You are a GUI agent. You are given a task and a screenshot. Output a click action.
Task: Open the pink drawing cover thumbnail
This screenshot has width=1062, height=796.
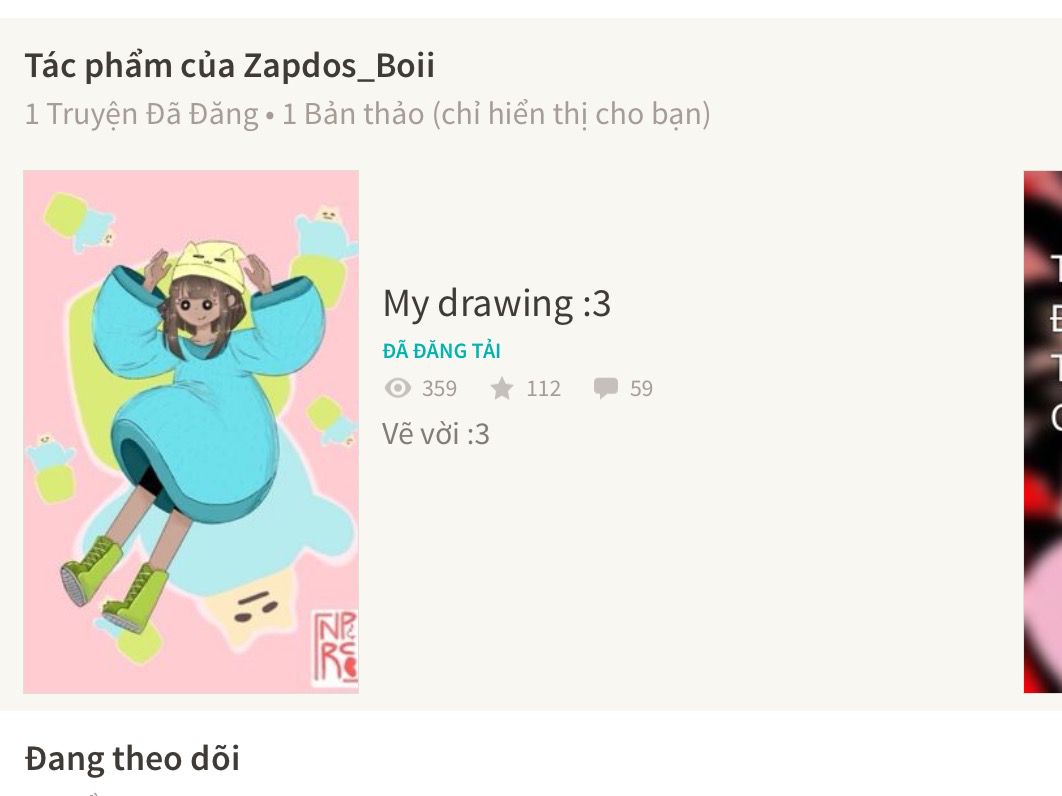(x=191, y=432)
